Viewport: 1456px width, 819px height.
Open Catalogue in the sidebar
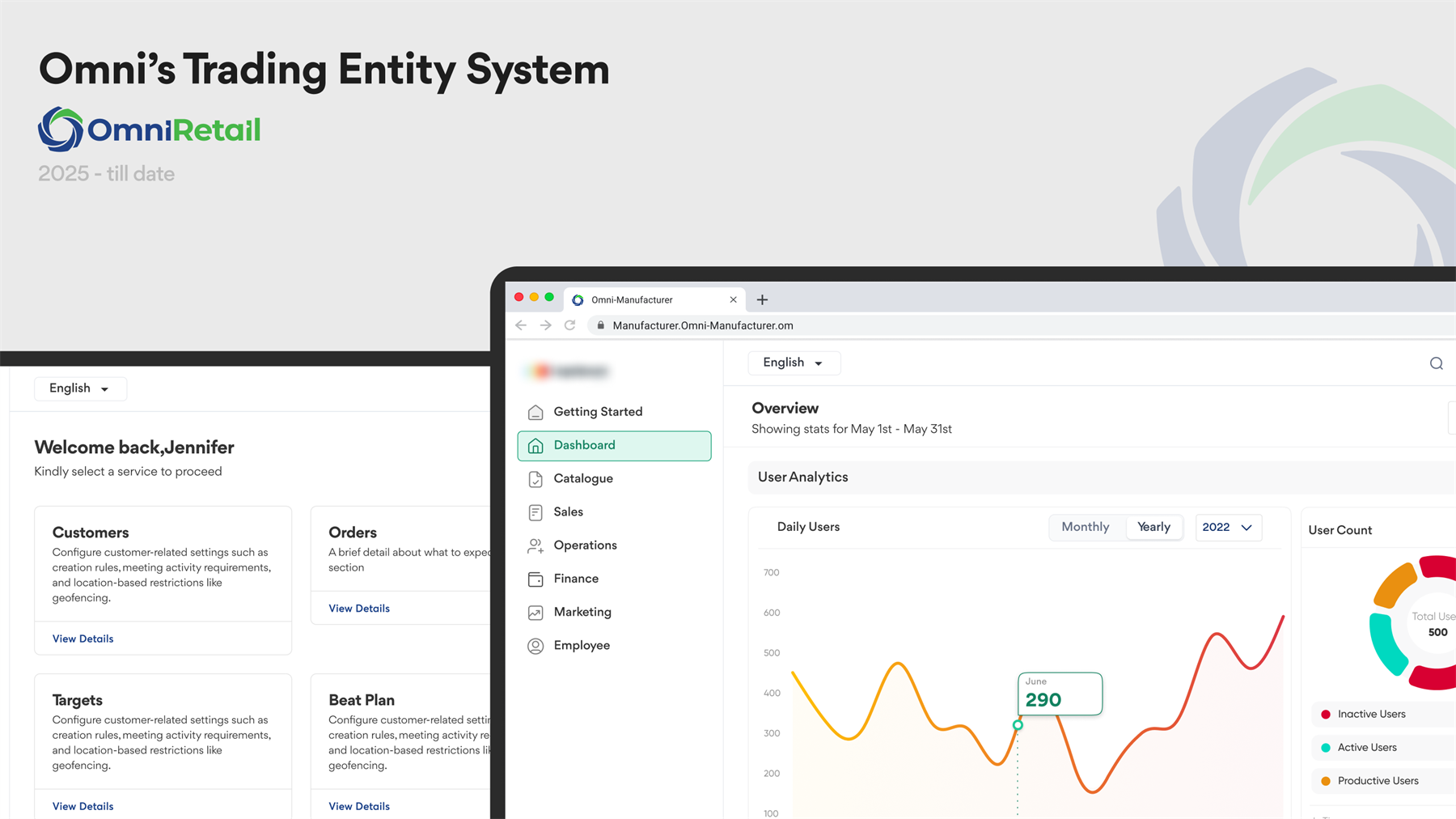[x=614, y=479]
